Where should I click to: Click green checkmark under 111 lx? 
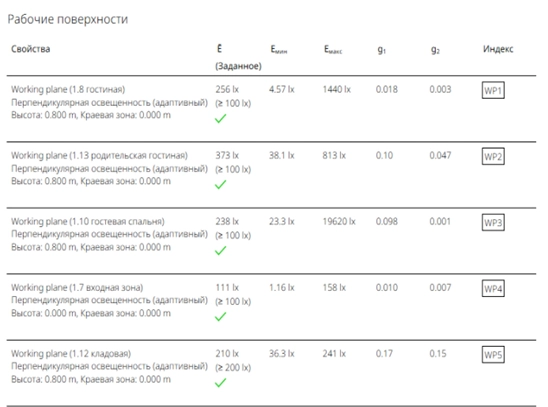[221, 317]
